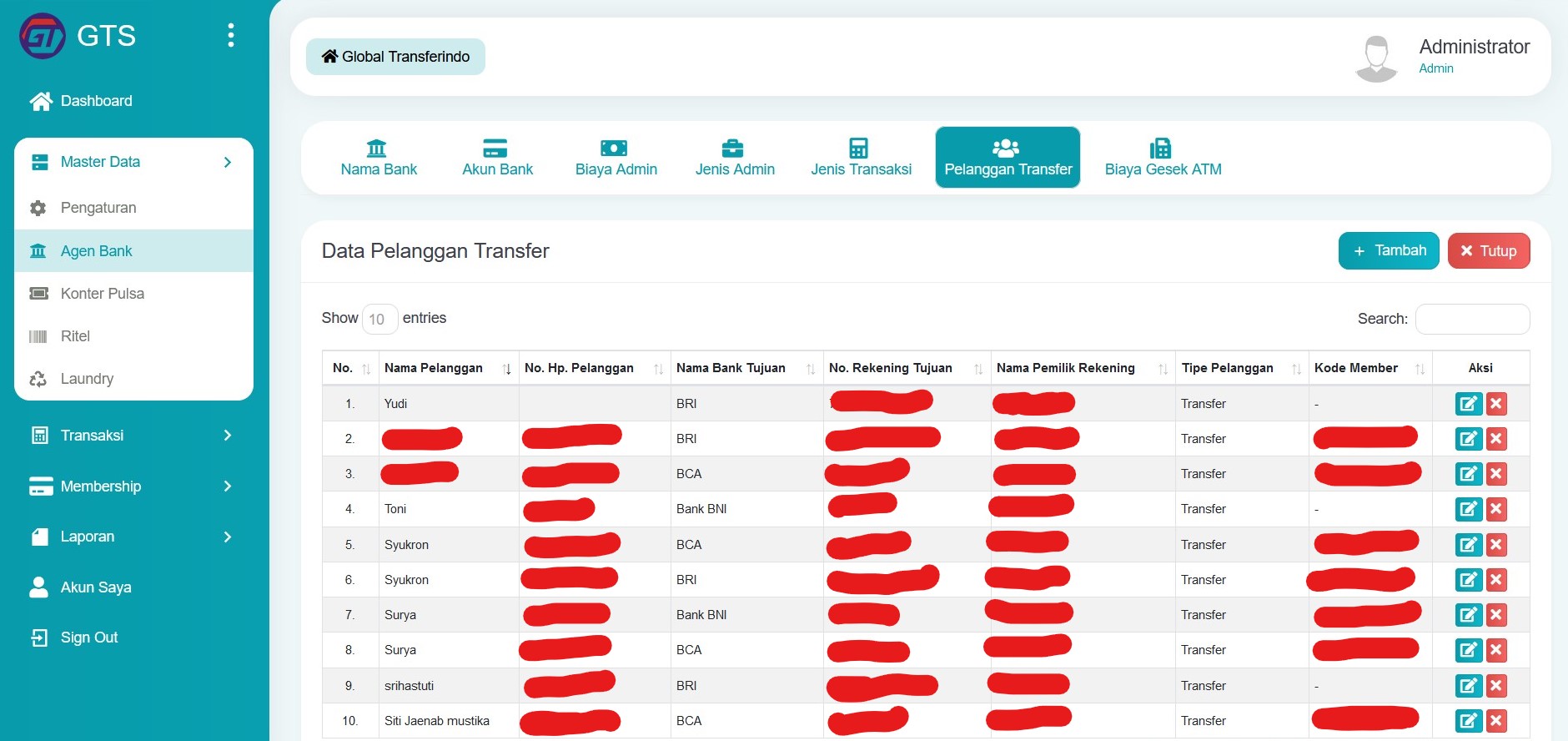Switch to Jenis Transaksi tab
This screenshot has width=1568, height=741.
[861, 158]
